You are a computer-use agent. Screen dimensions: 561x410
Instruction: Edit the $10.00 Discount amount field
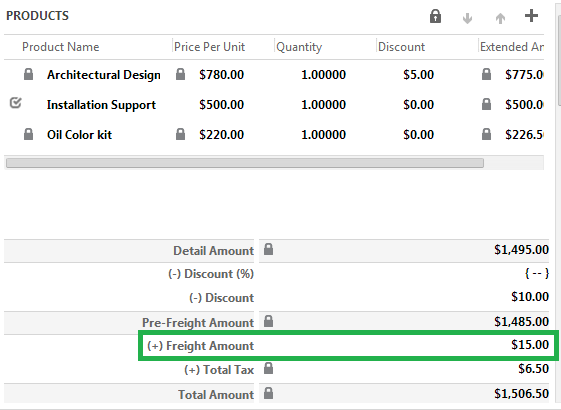(403, 297)
